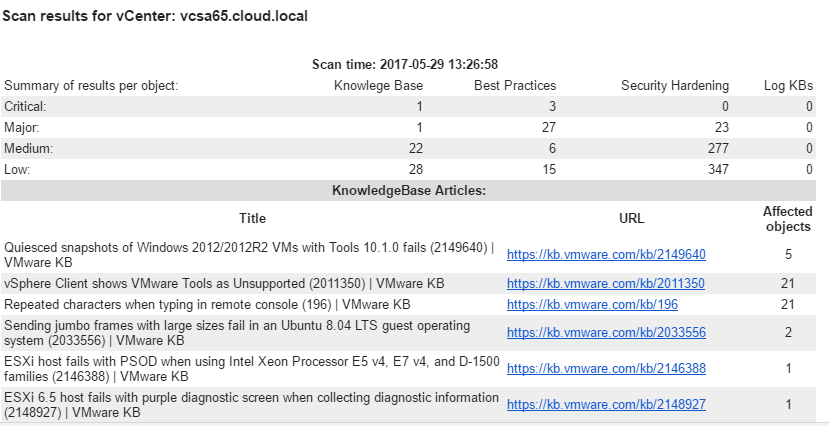The image size is (829, 426).
Task: Select the KnowledgeBase Articles section header
Action: 409,190
